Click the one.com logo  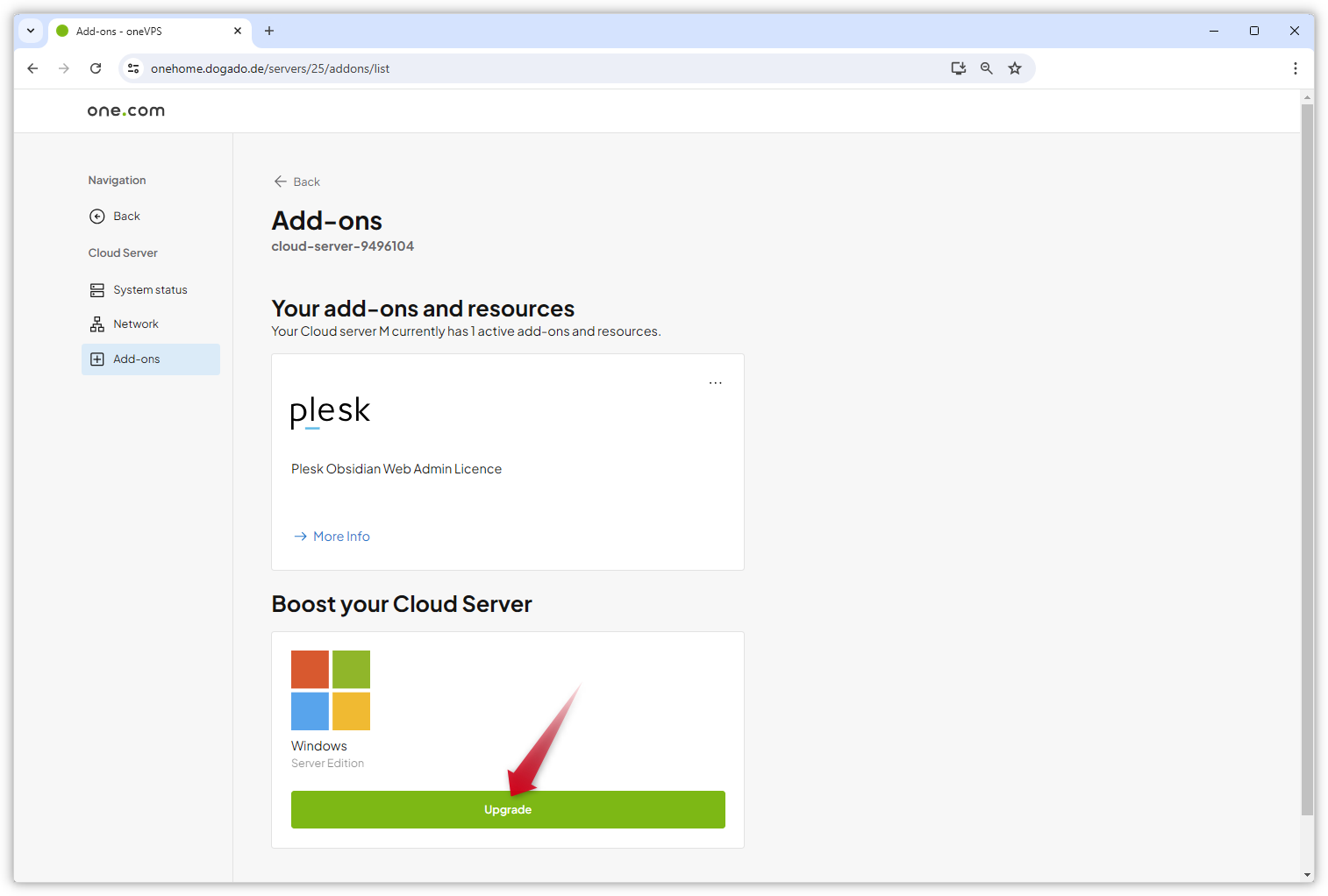[125, 110]
